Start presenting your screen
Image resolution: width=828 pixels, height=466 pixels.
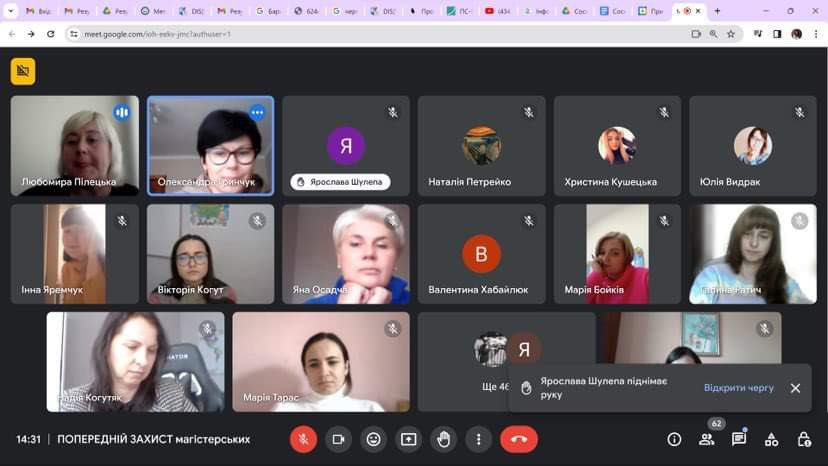point(408,439)
